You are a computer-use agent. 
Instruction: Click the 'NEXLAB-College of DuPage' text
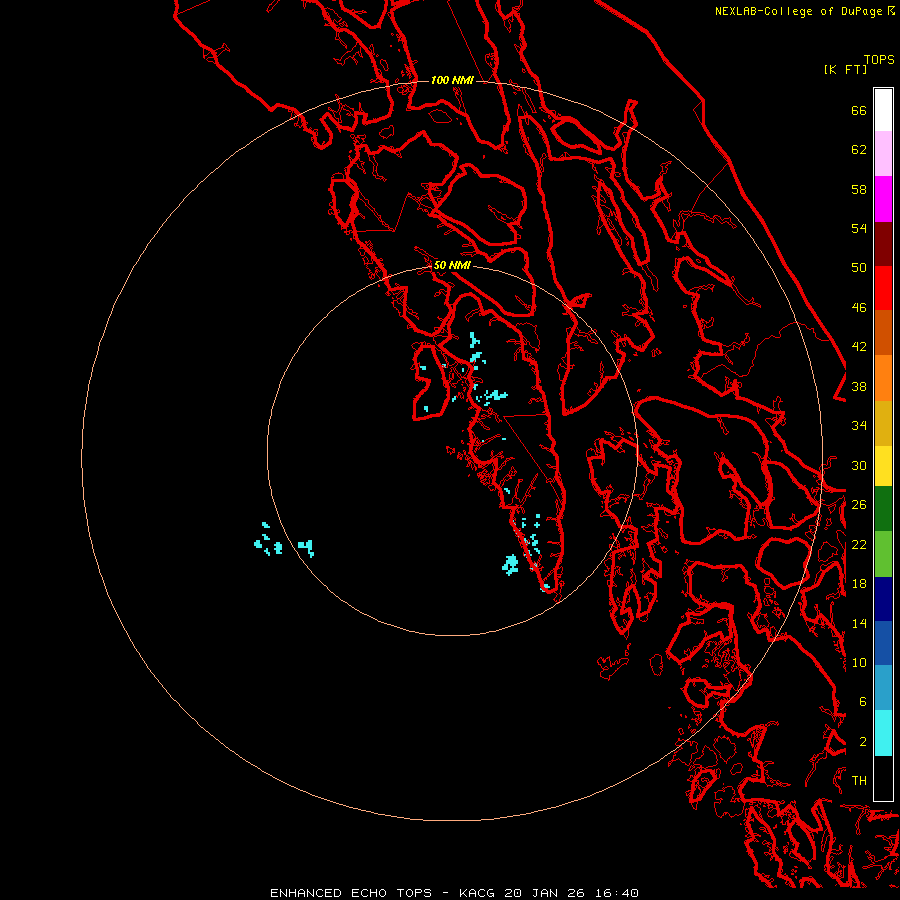(x=799, y=11)
